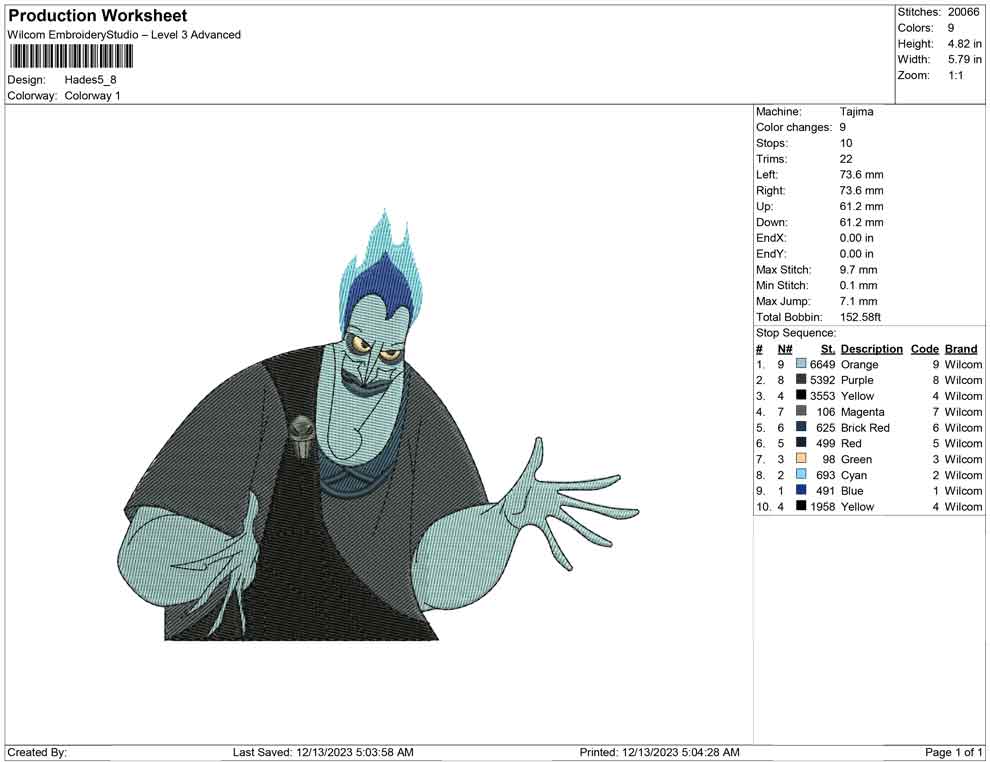Image resolution: width=990 pixels, height=762 pixels.
Task: Click the Max Stitch value '9.7 mm'
Action: (858, 270)
